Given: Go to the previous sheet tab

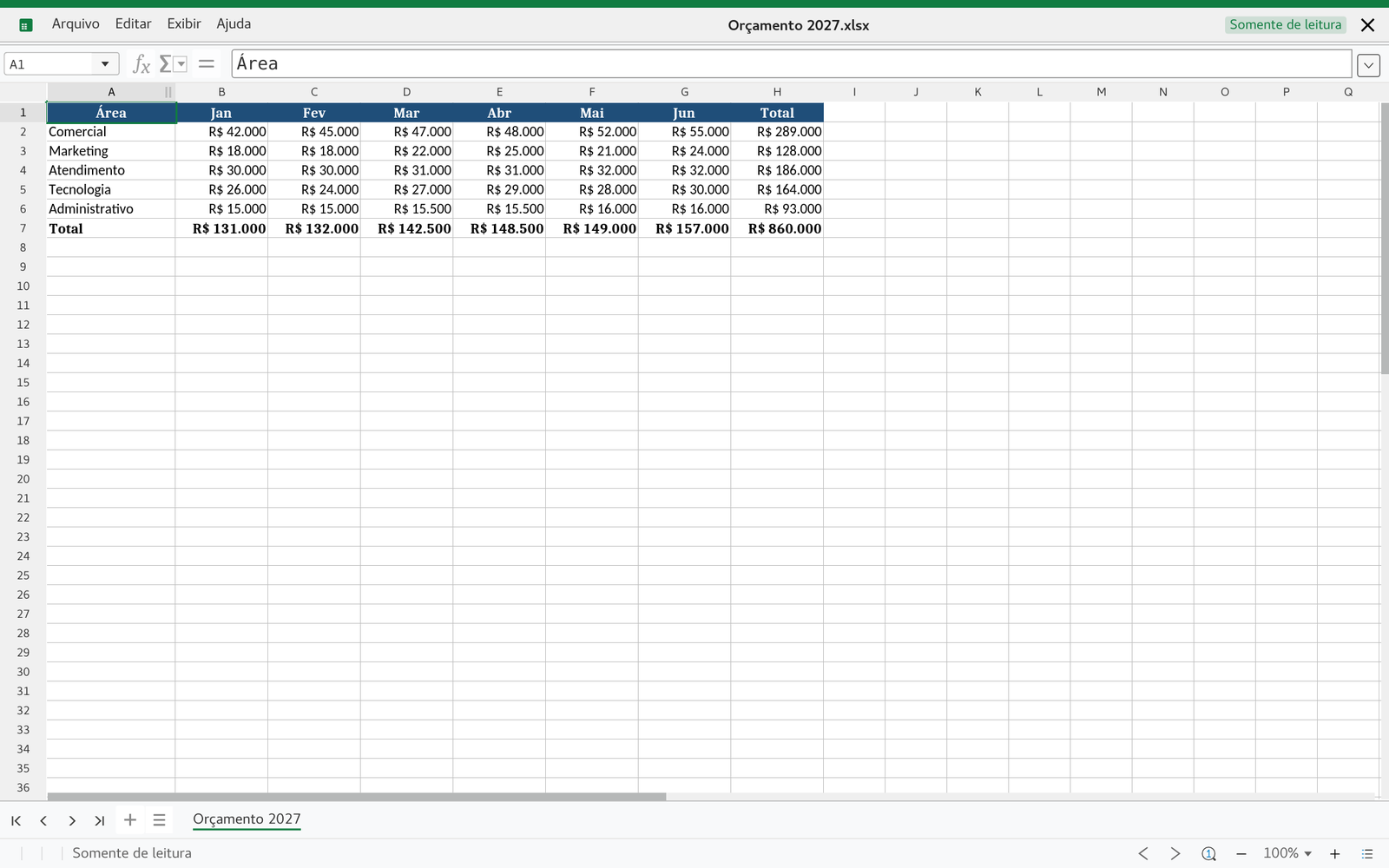Looking at the screenshot, I should [43, 820].
